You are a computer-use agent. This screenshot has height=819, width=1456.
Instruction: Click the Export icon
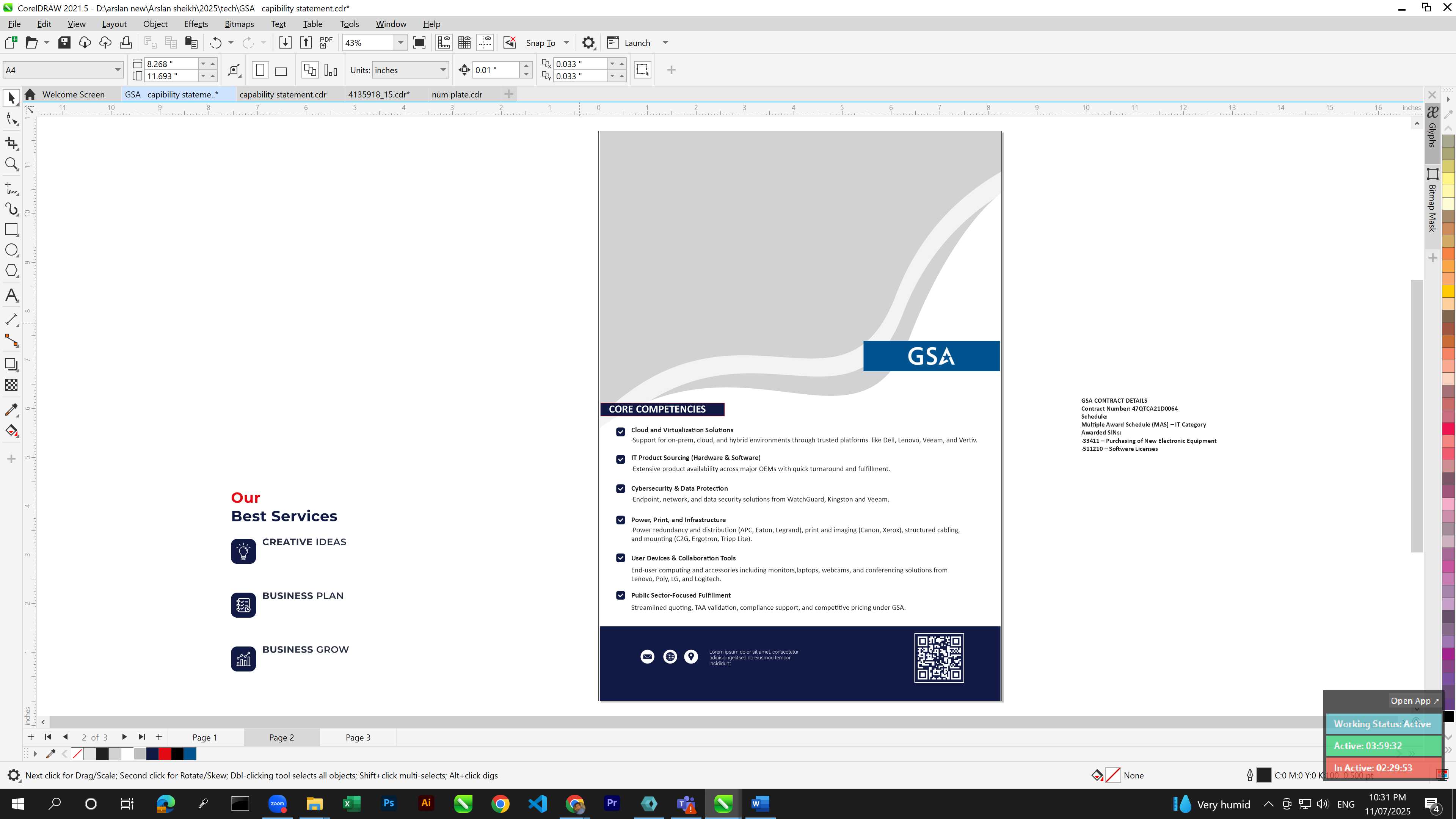tap(306, 42)
